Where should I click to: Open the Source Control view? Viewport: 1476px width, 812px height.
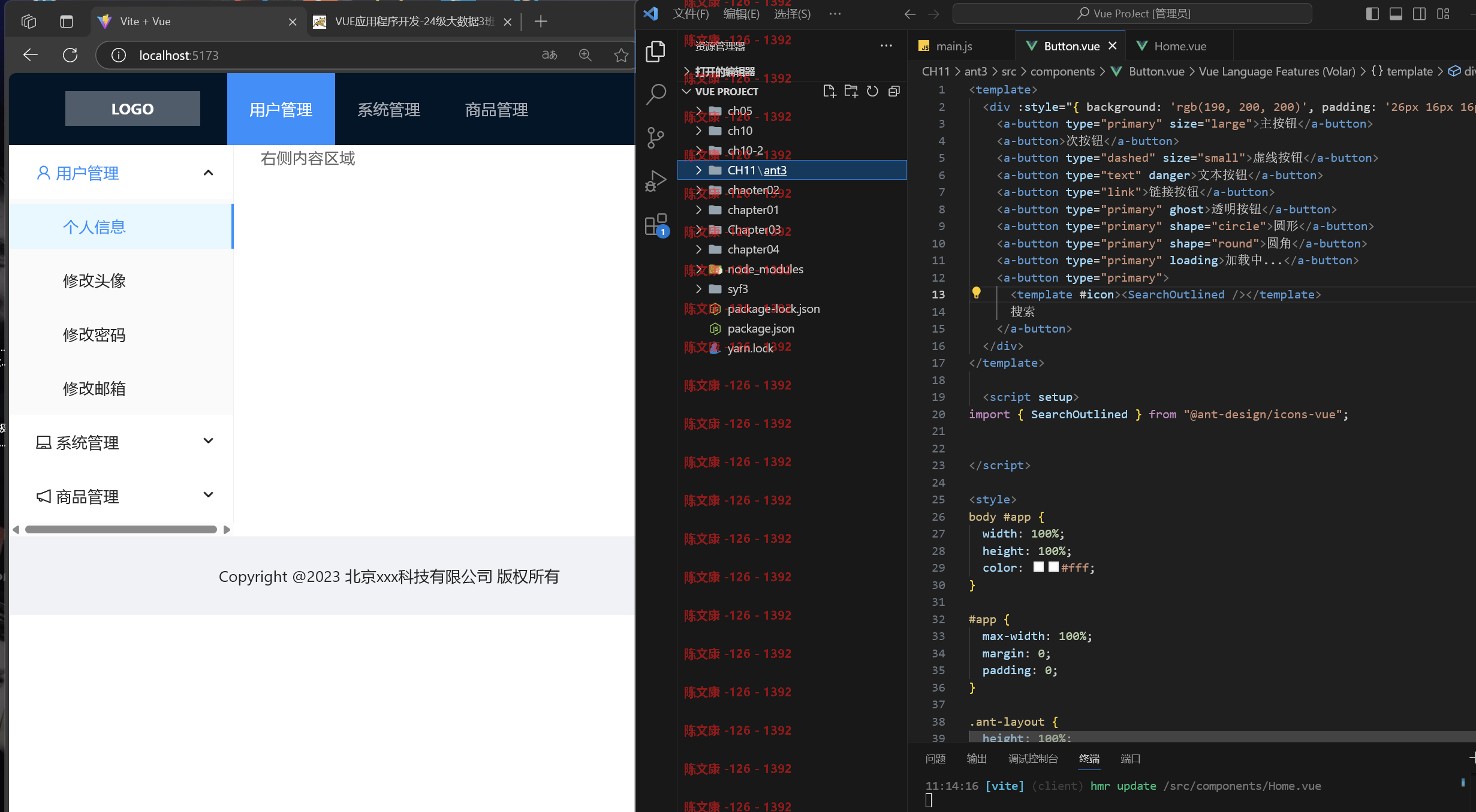pos(655,138)
